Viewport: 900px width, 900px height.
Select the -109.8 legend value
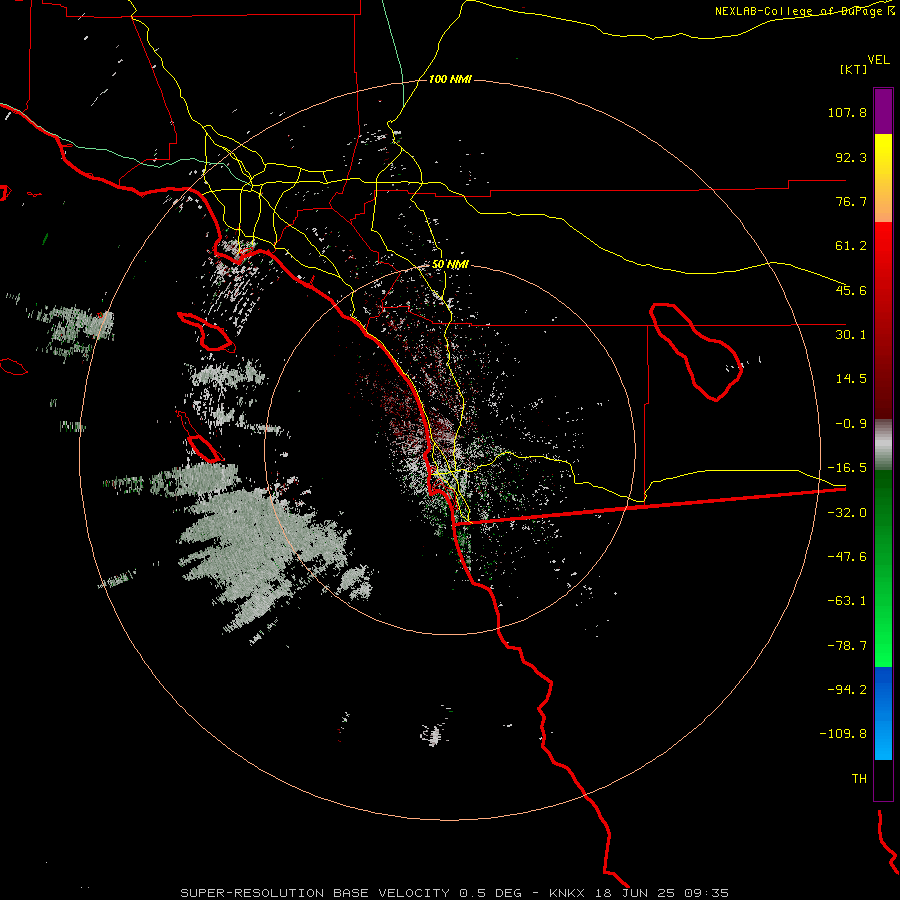843,734
